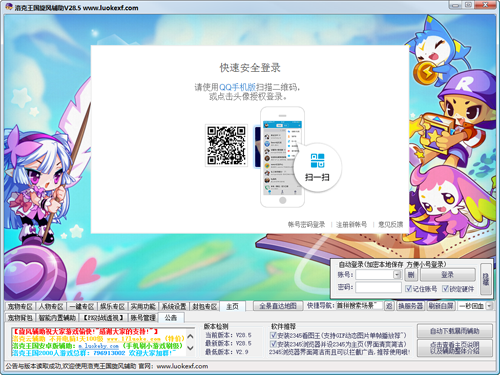
Task: Click the app icon in title bar
Action: click(9, 7)
